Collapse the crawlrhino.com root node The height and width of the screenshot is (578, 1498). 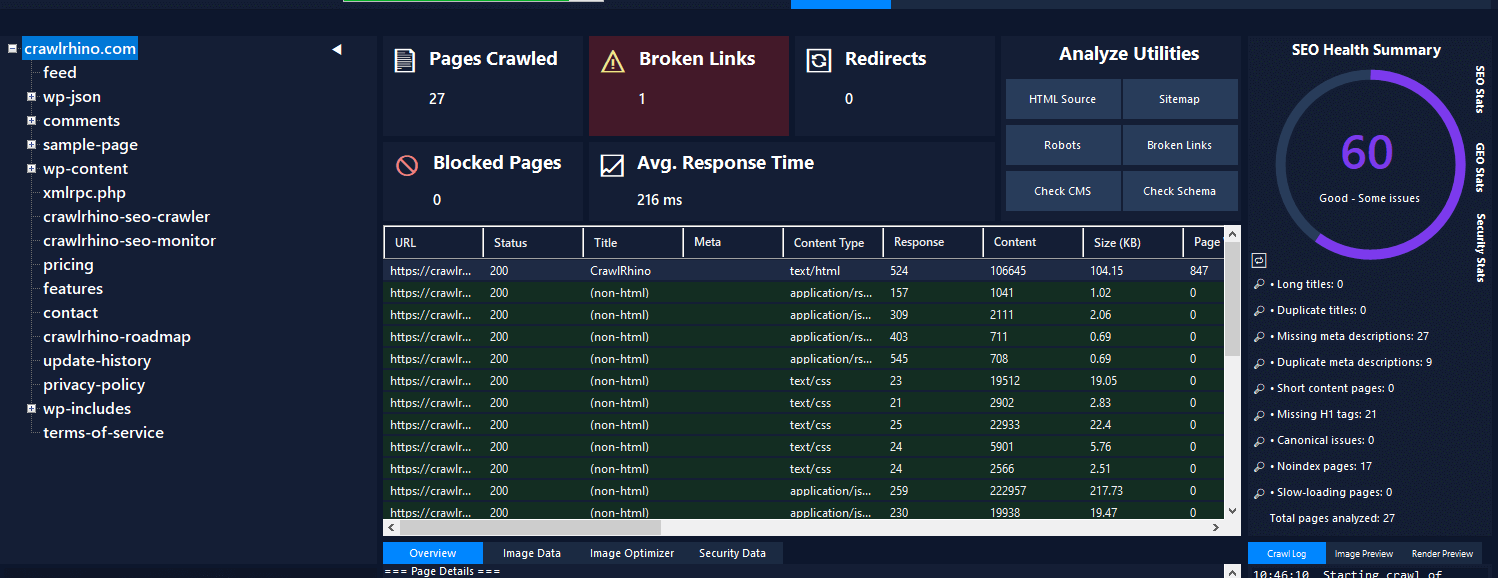[12, 48]
